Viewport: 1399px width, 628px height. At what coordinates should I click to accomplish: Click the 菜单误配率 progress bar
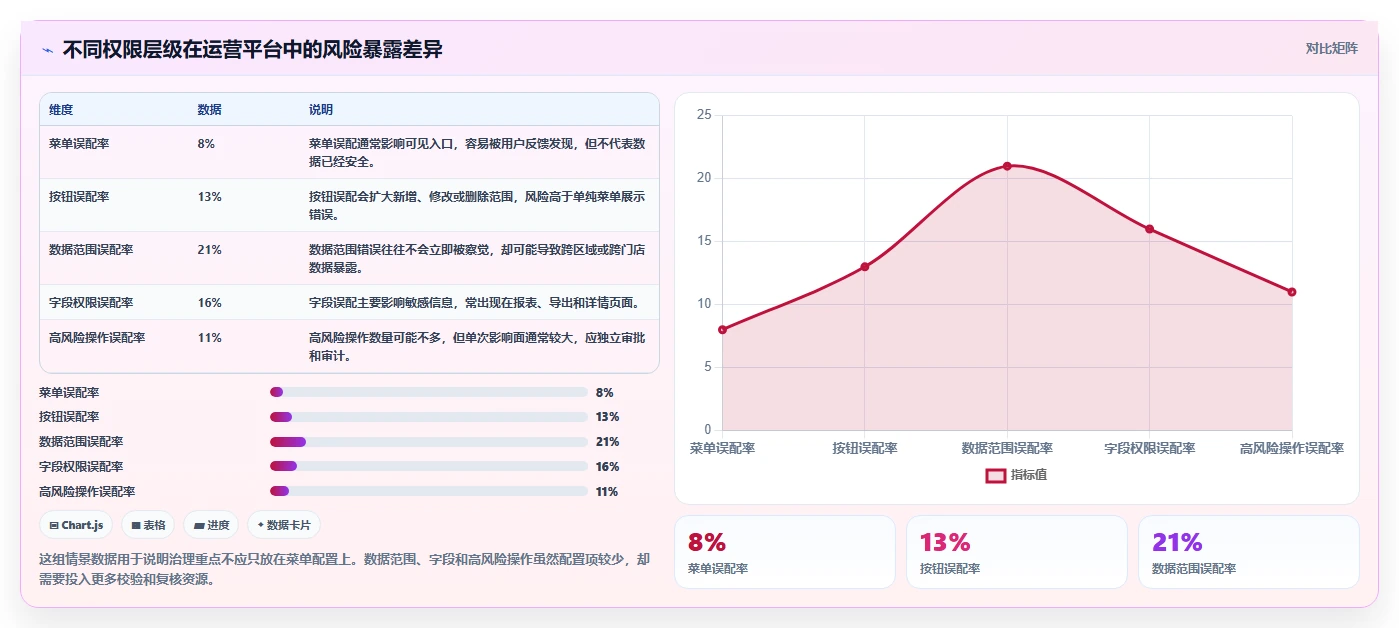click(429, 392)
